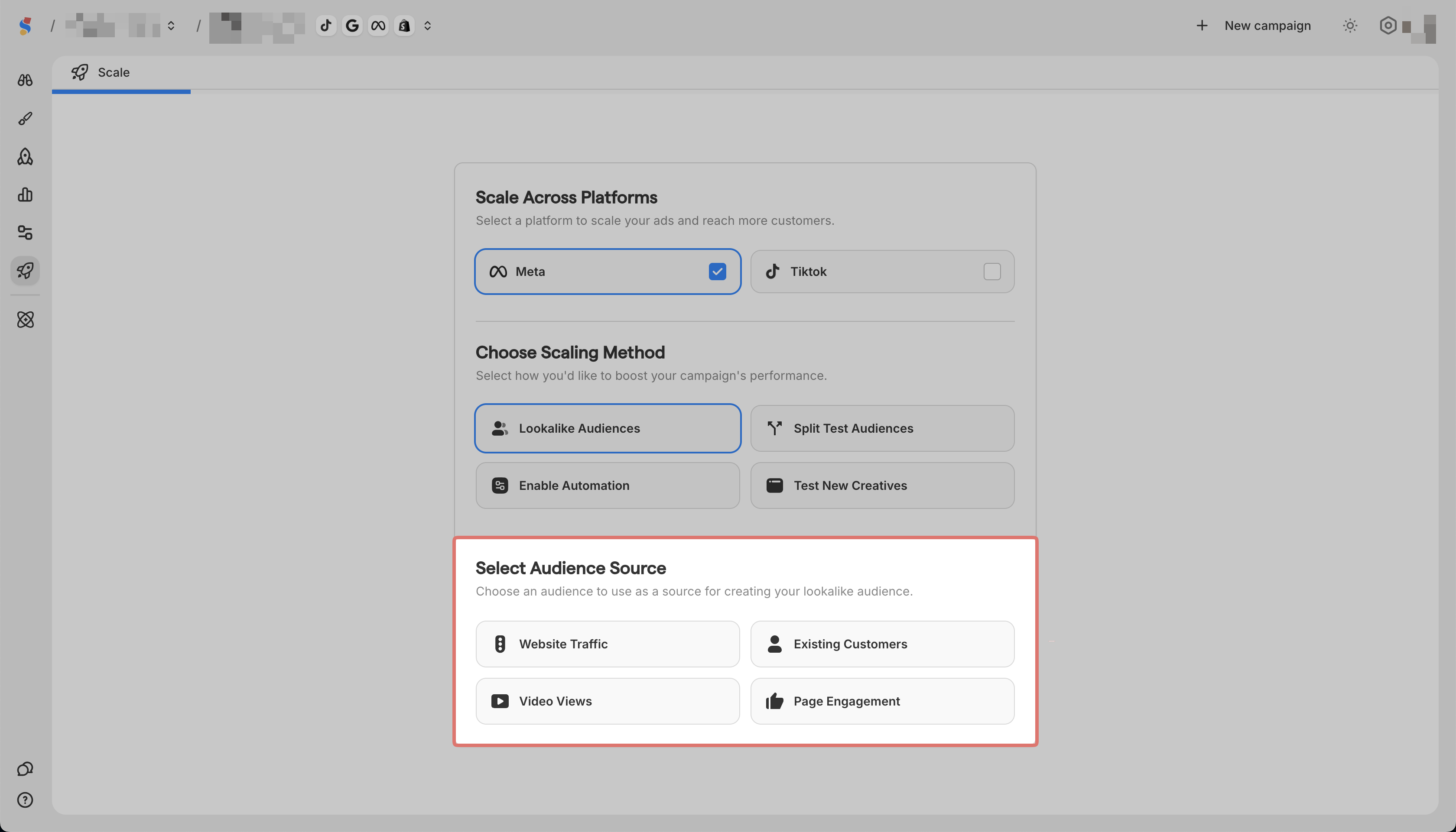Open the chat bubbles icon at the bottom left

tap(25, 769)
